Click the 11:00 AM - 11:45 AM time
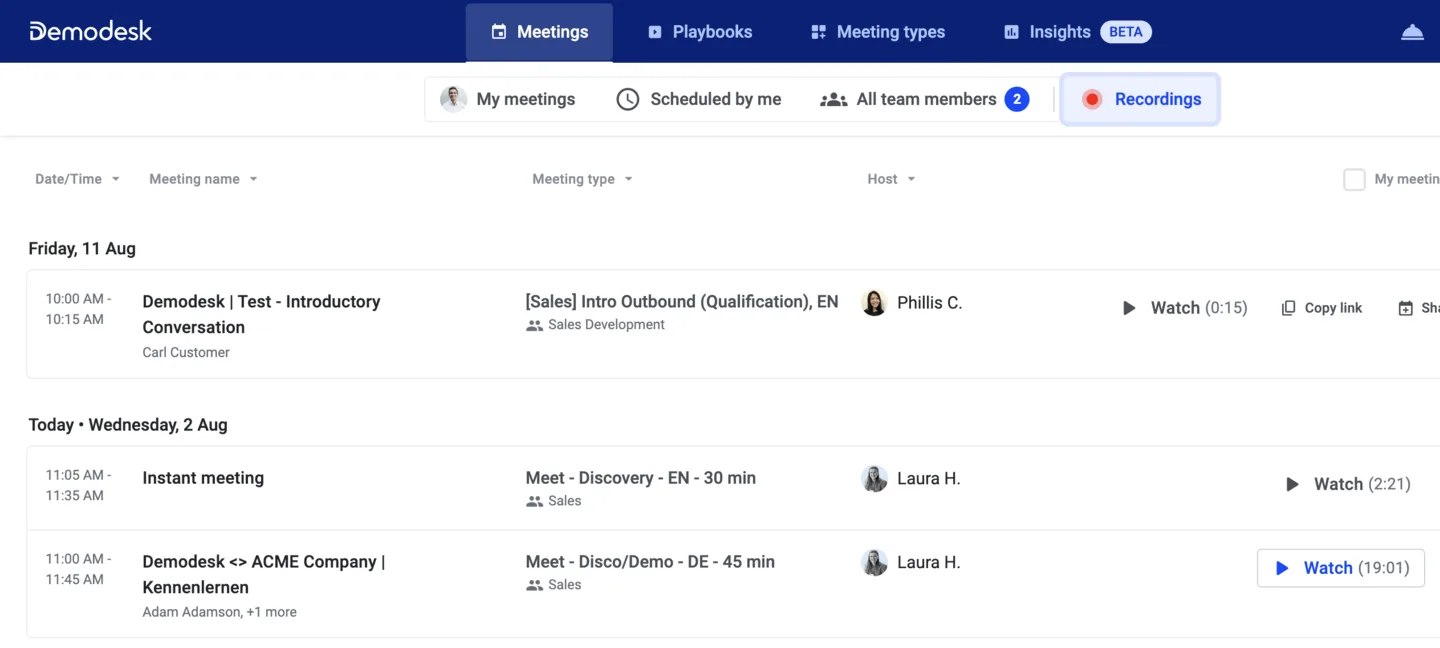This screenshot has width=1440, height=648. click(x=78, y=569)
